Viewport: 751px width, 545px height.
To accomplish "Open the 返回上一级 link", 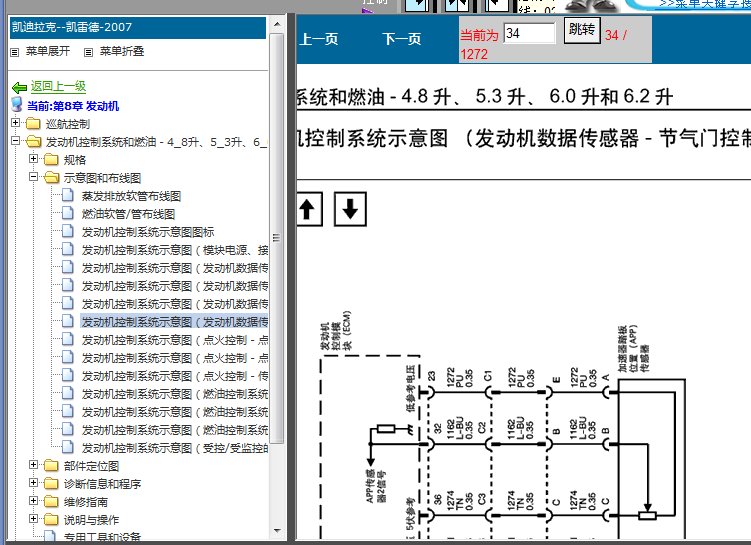I will [x=58, y=86].
